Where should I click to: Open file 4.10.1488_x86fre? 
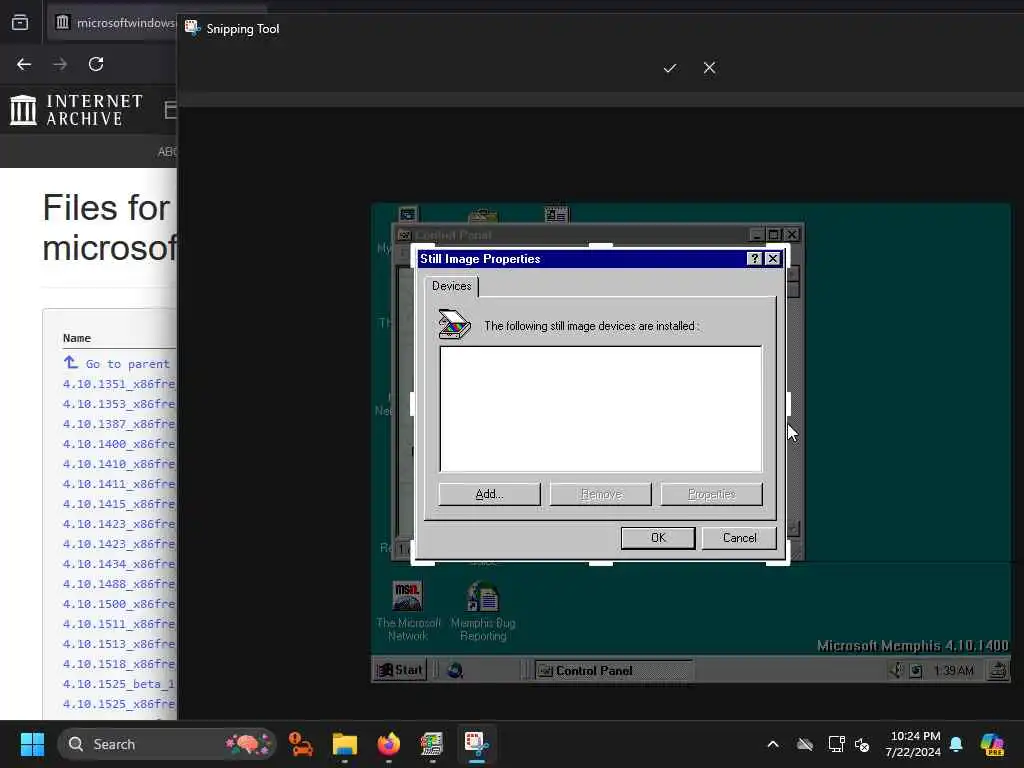tap(119, 584)
